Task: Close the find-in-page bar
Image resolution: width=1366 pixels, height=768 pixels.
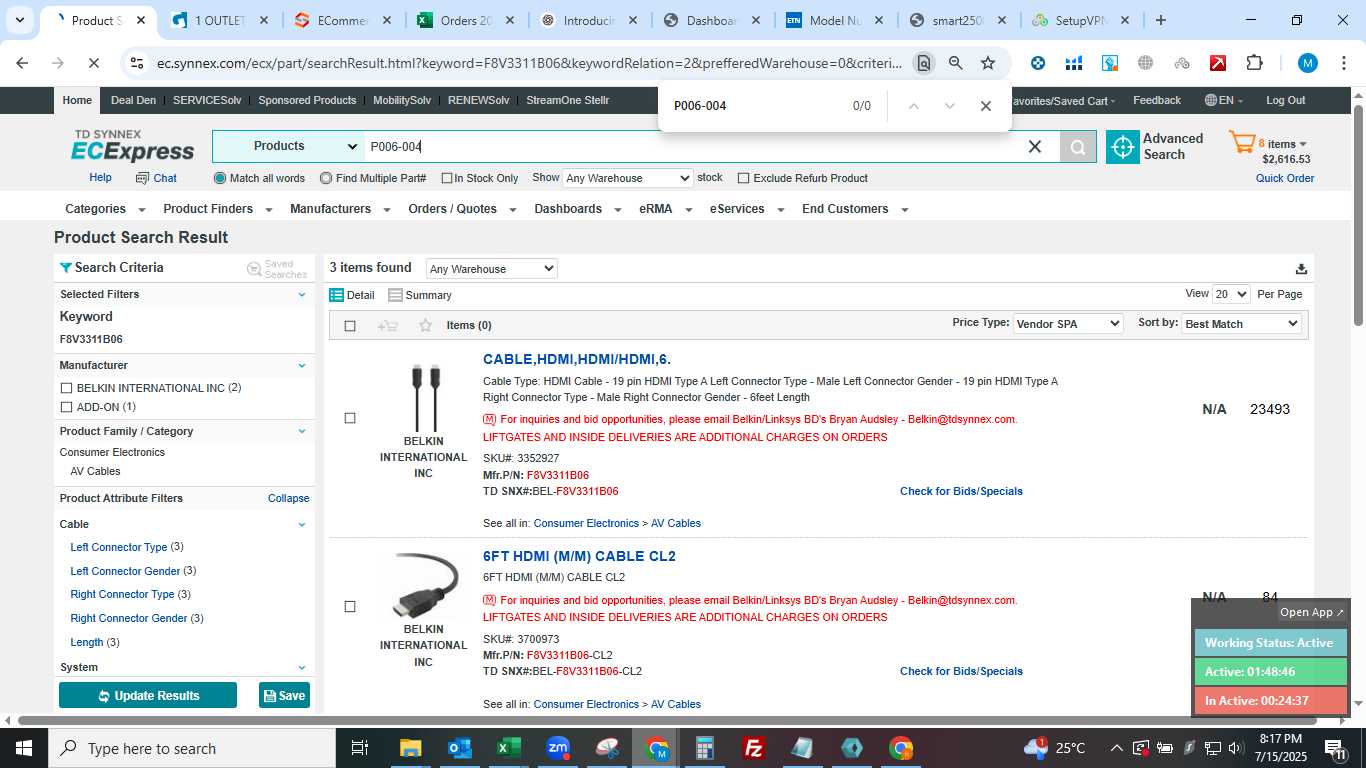Action: click(x=985, y=106)
